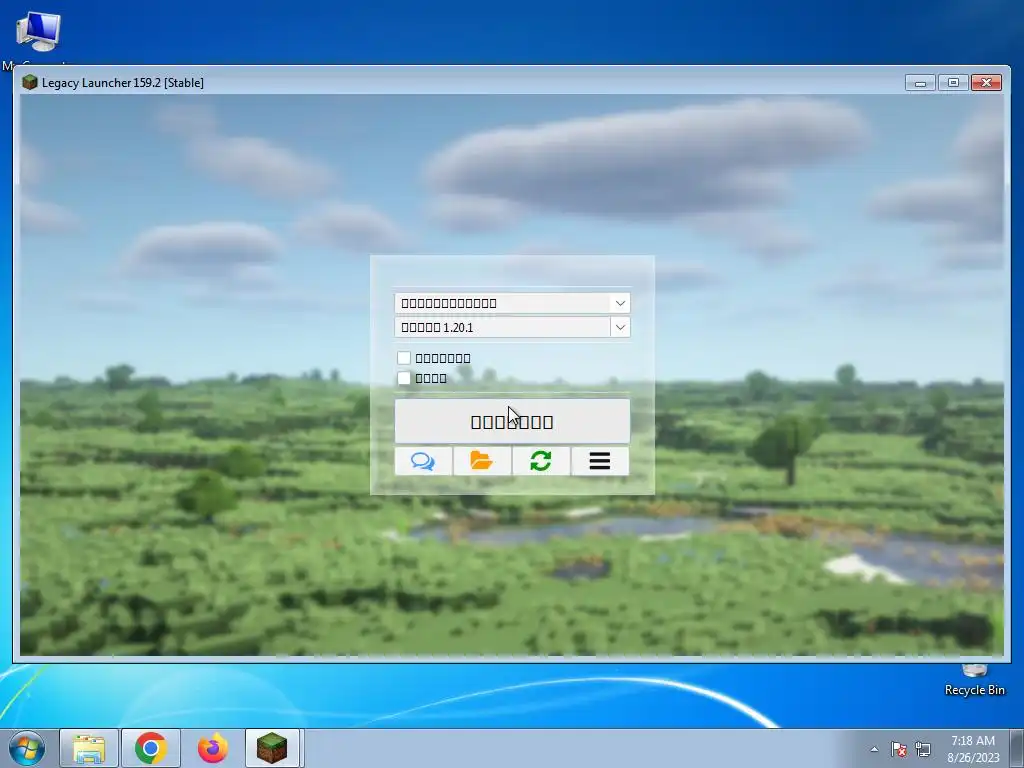Image resolution: width=1024 pixels, height=768 pixels.
Task: Open the orange folder button
Action: coord(482,461)
